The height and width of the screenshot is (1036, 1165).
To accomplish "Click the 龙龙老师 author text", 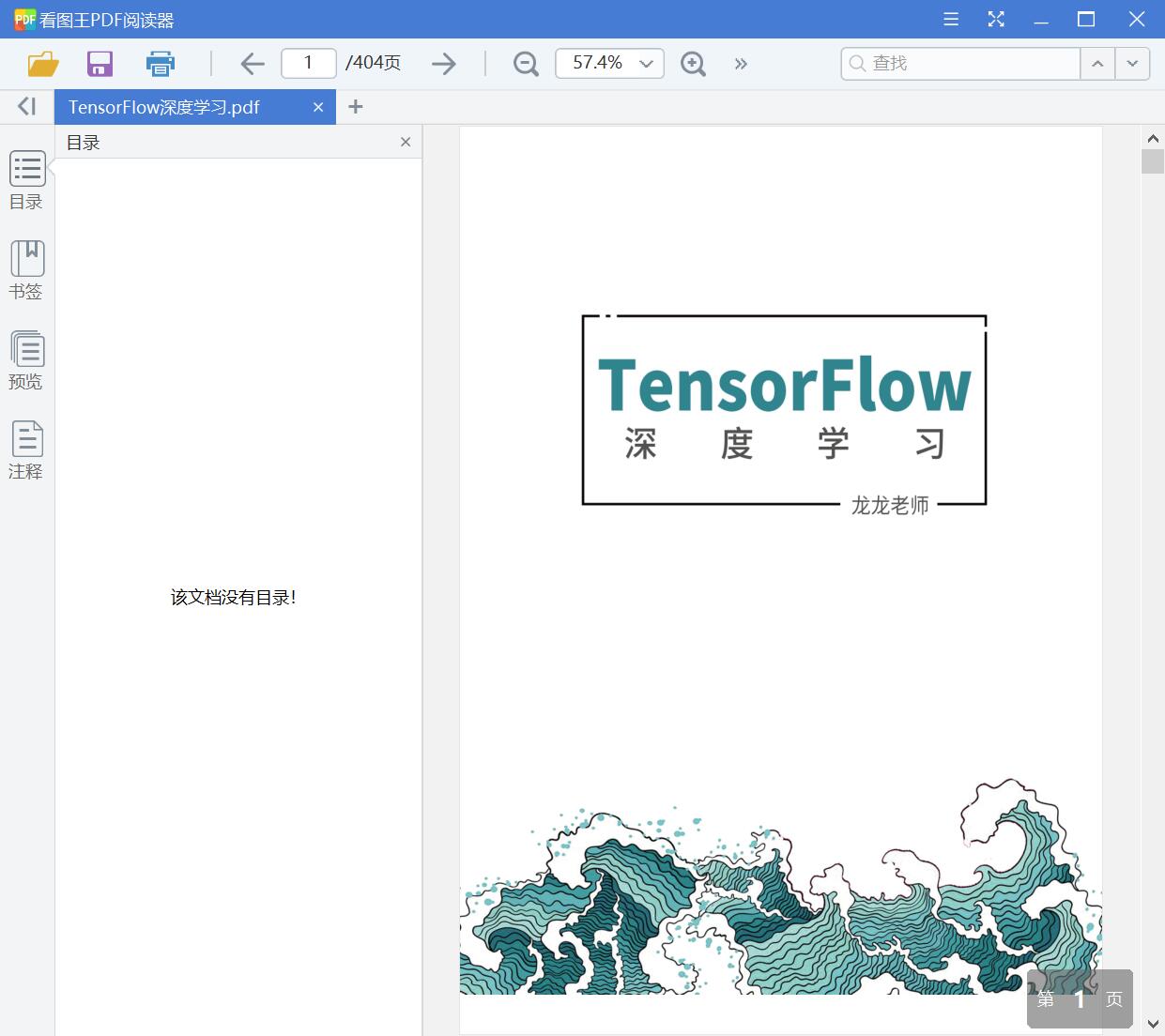I will pos(890,506).
